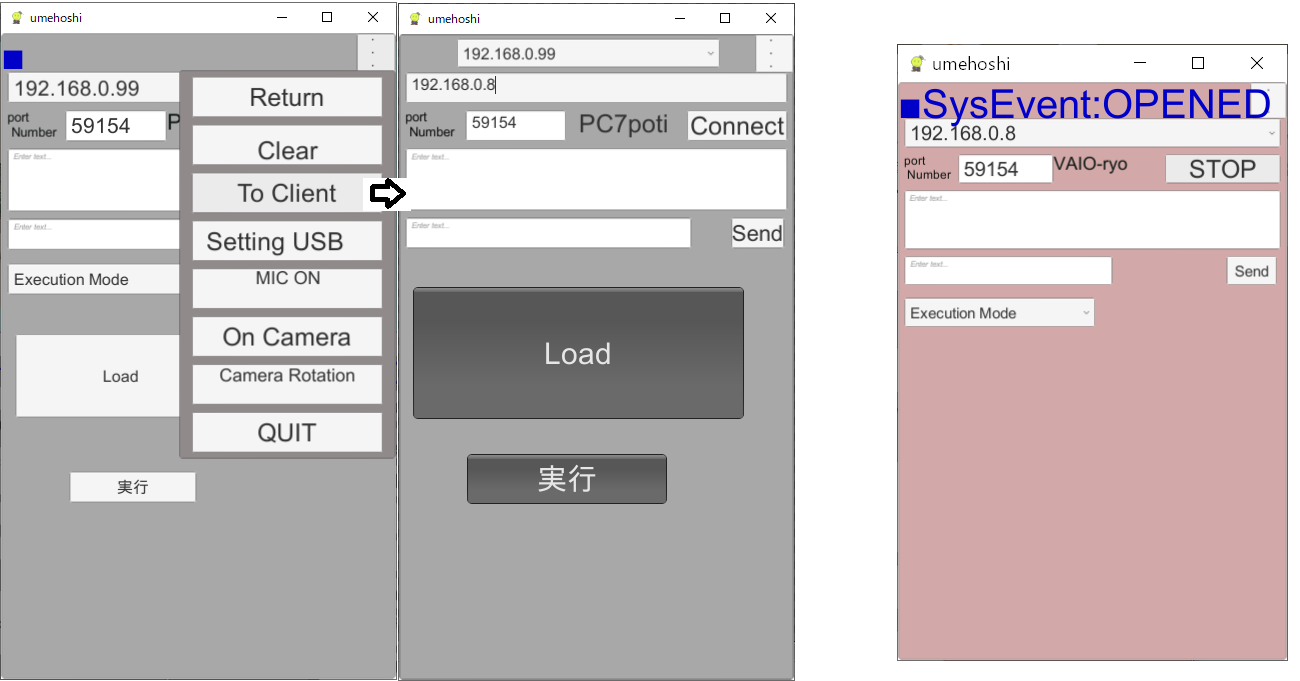Click the blue square status icon in the left window
The image size is (1300, 681).
13,60
